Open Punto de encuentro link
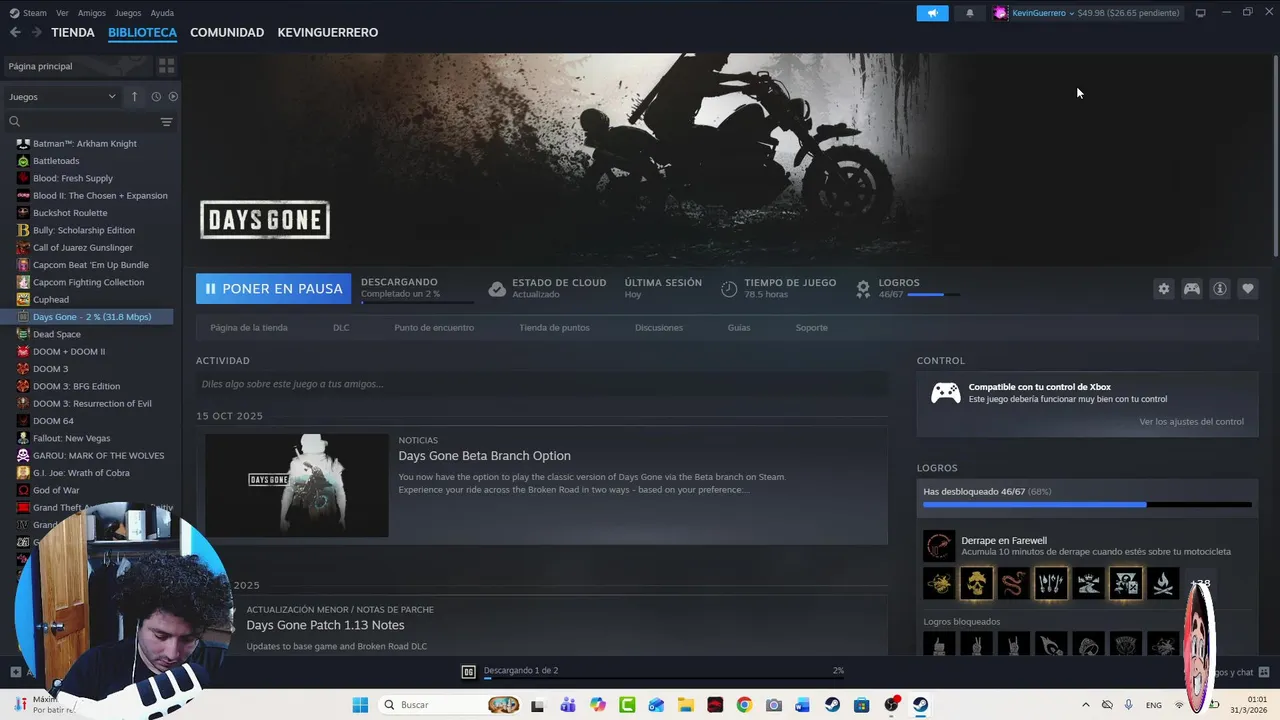This screenshot has height=720, width=1280. pyautogui.click(x=434, y=328)
